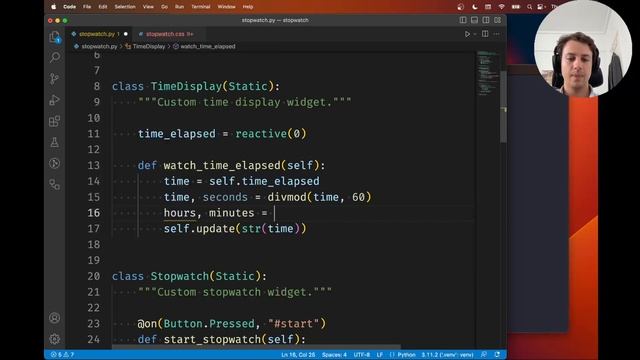Open the Extensions view
Screen dimensions: 640x360
(x=54, y=121)
